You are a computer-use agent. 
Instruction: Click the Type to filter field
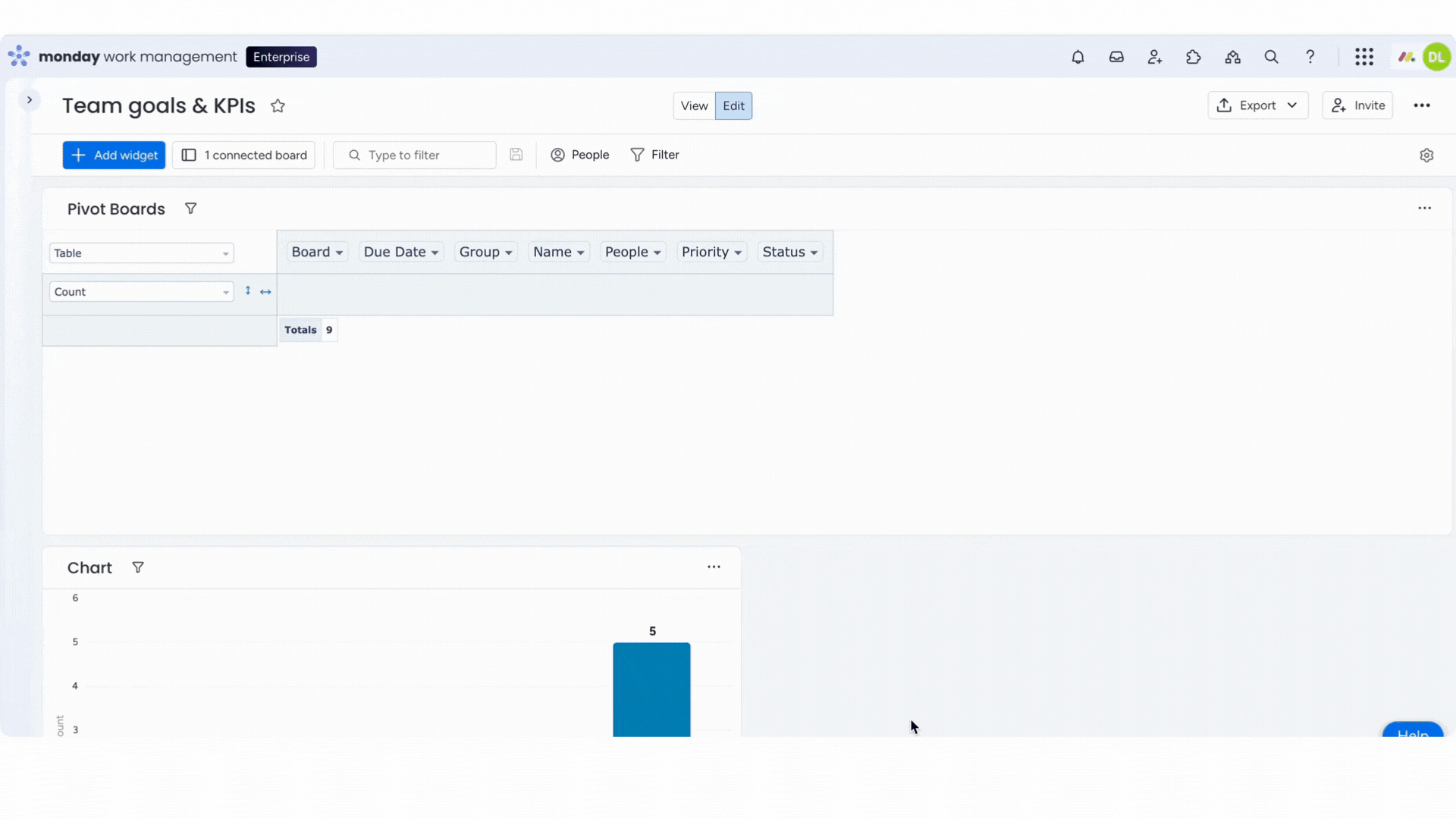[415, 155]
